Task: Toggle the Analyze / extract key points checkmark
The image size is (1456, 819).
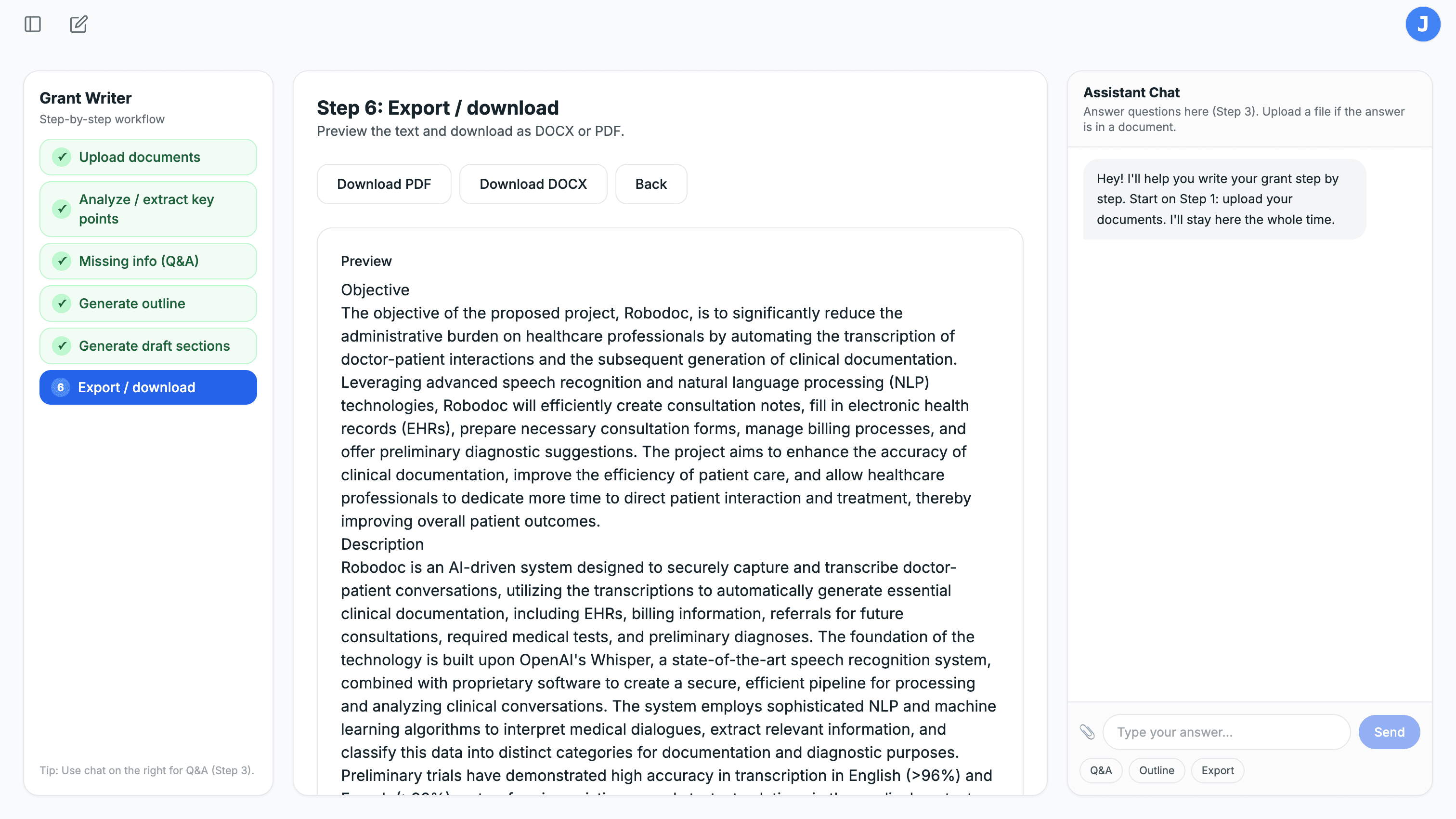Action: 61,209
